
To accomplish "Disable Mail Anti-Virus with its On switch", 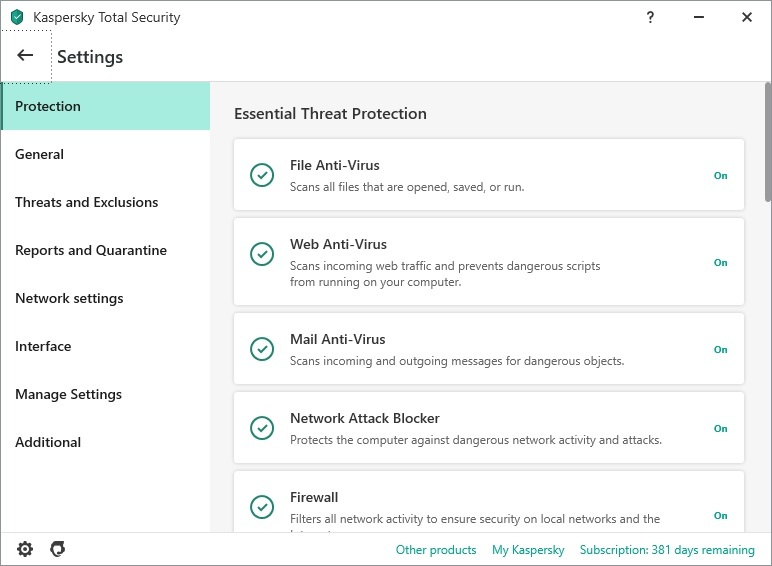I will [x=720, y=350].
